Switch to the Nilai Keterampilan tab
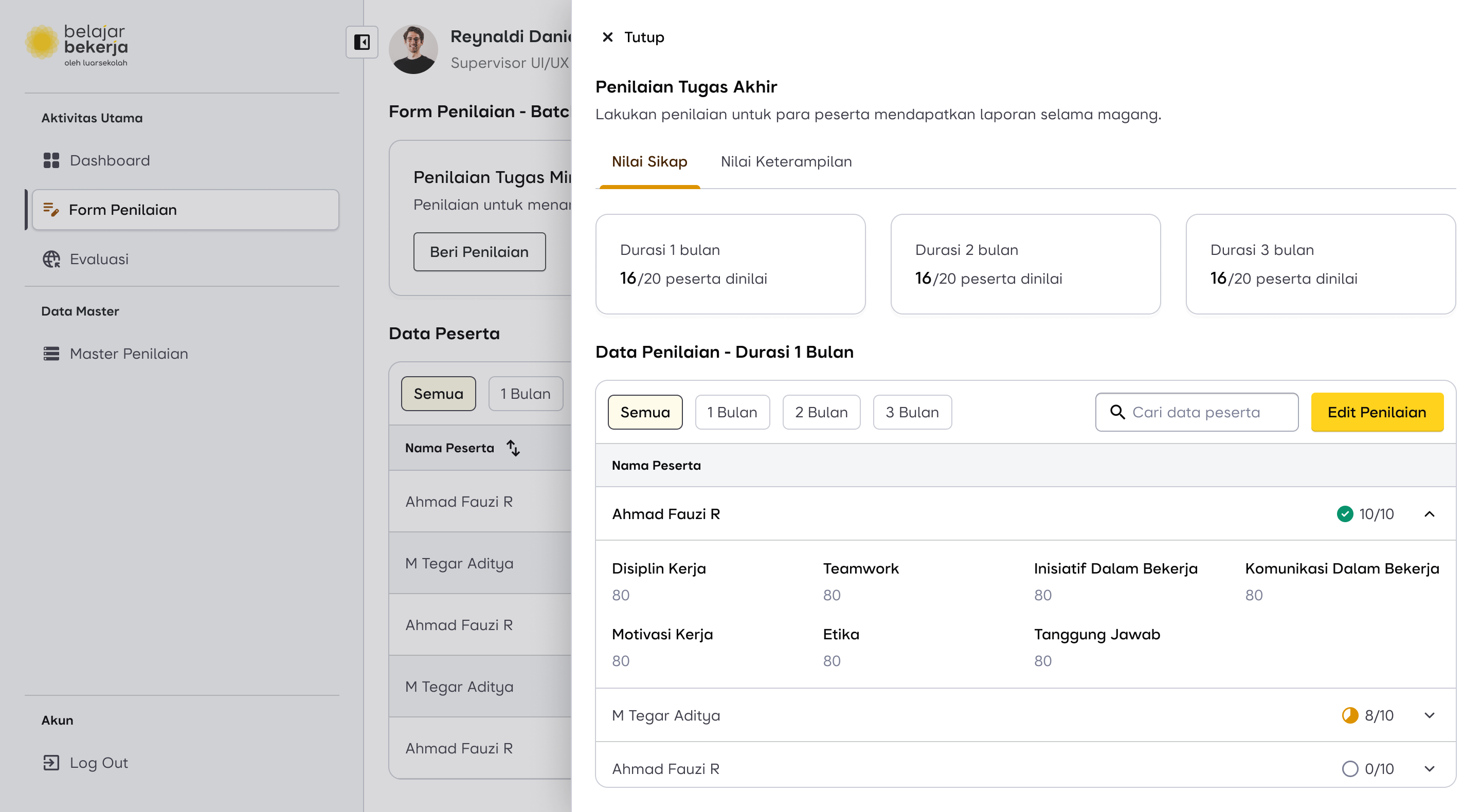The height and width of the screenshot is (812, 1481). pyautogui.click(x=786, y=161)
